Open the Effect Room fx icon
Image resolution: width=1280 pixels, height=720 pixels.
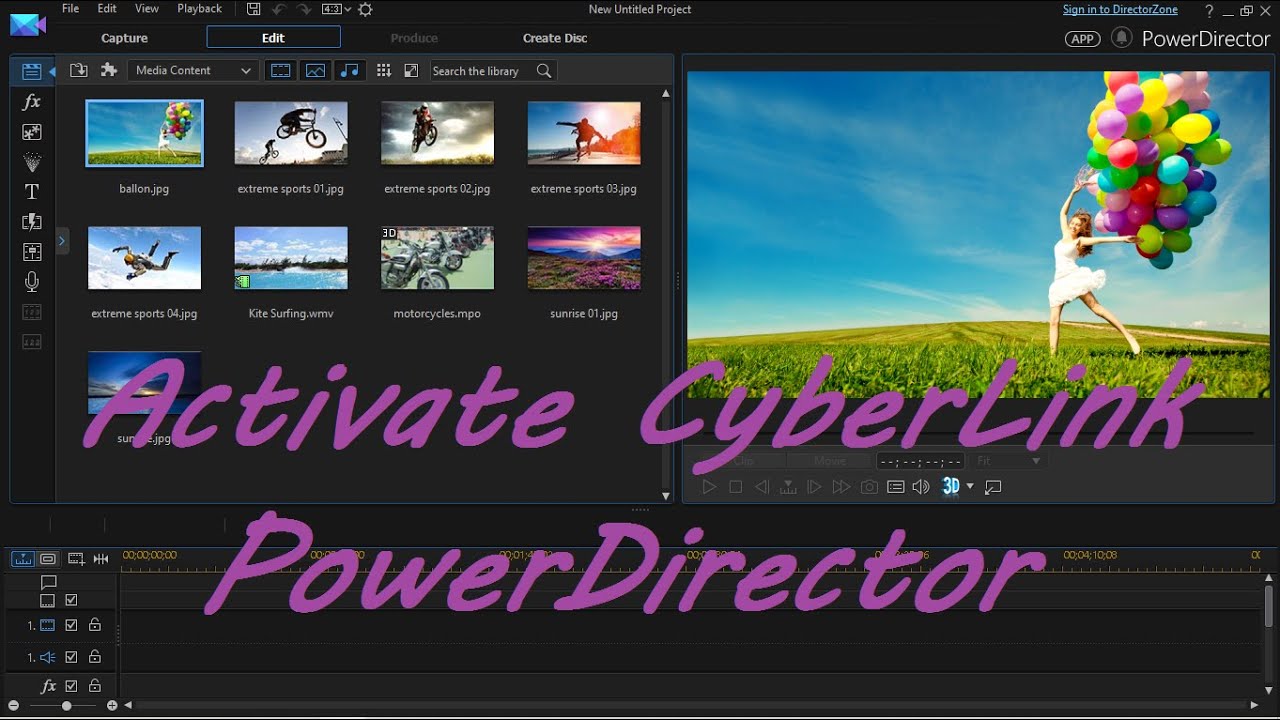pos(32,102)
